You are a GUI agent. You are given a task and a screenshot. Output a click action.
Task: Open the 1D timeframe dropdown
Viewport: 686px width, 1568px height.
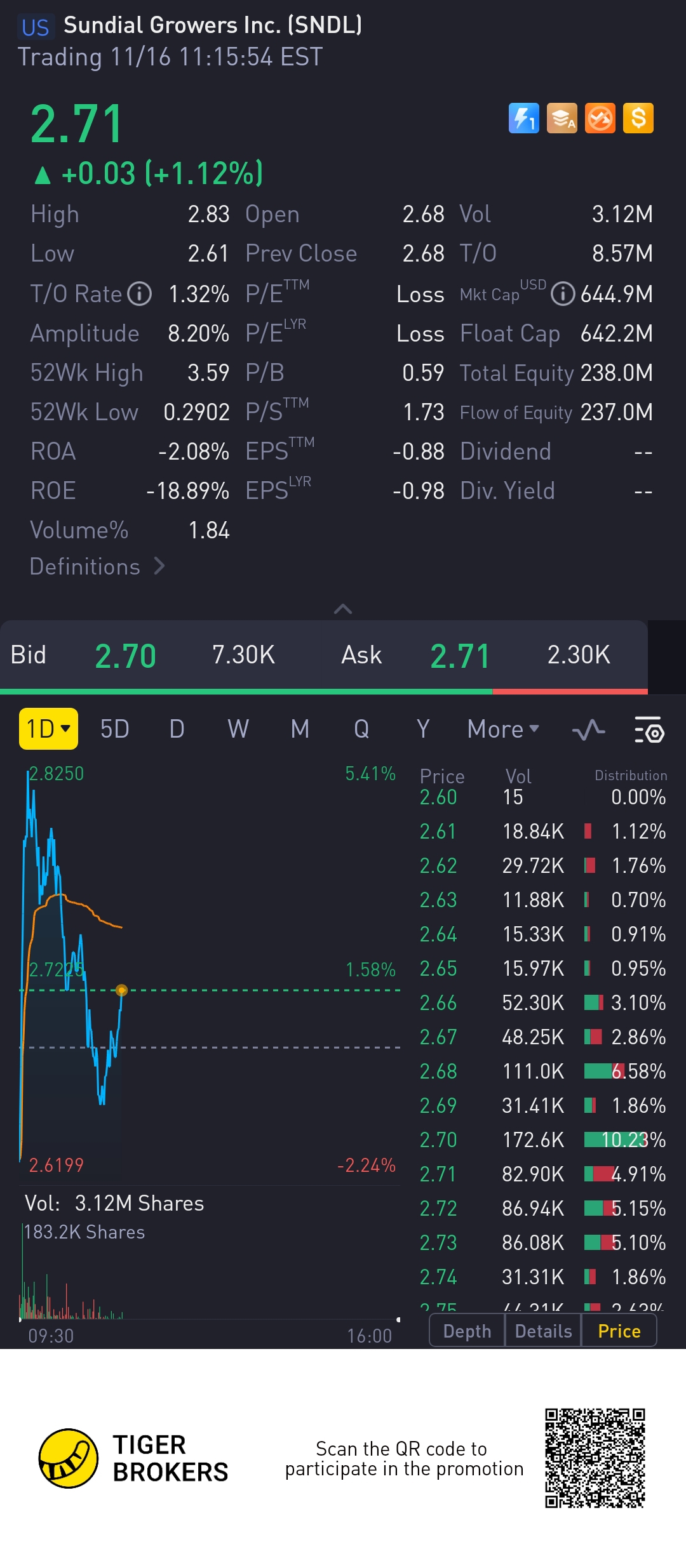pyautogui.click(x=48, y=729)
